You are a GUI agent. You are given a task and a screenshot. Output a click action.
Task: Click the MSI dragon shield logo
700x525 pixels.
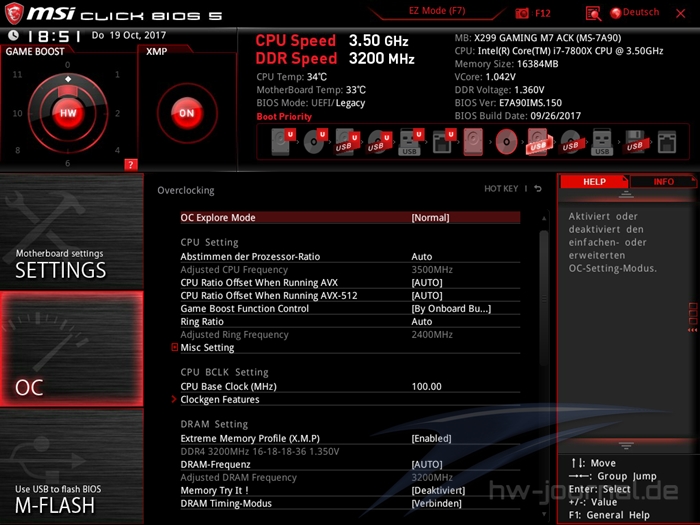[x=13, y=13]
